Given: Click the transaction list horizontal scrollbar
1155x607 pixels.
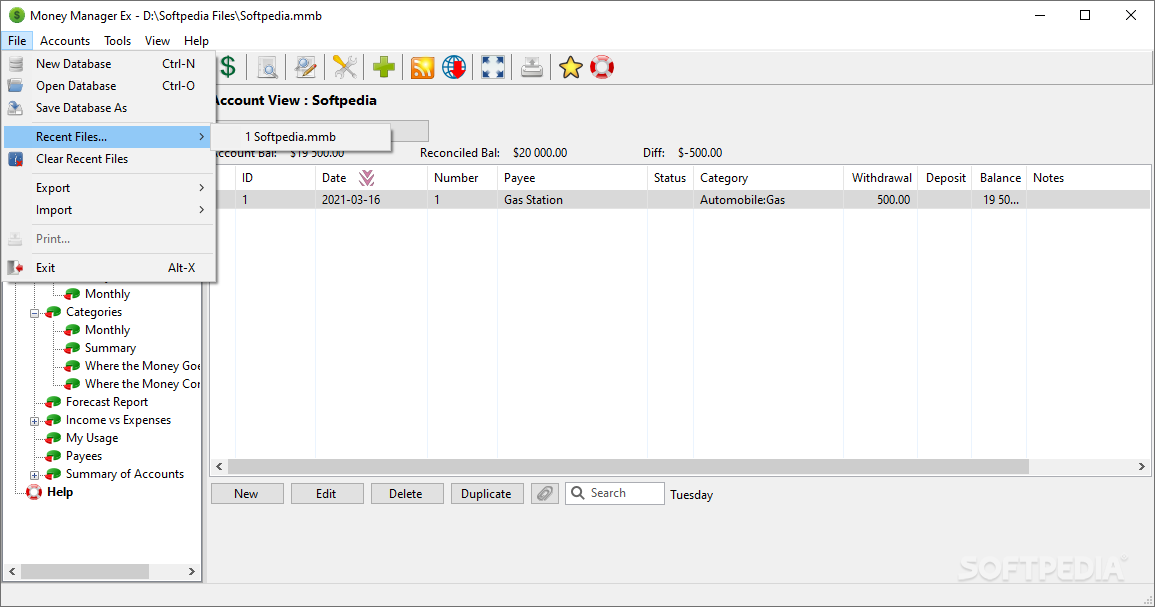Looking at the screenshot, I should click(x=628, y=467).
